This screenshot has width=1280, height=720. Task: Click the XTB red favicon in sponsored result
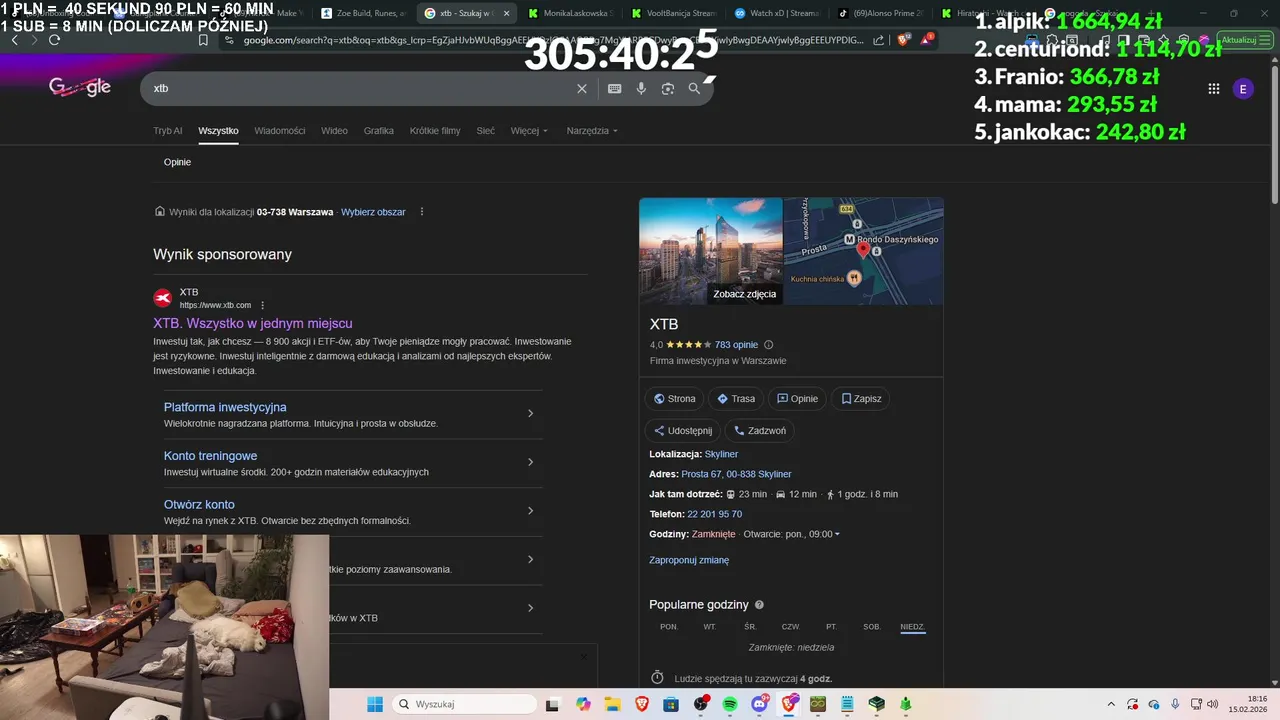[162, 298]
